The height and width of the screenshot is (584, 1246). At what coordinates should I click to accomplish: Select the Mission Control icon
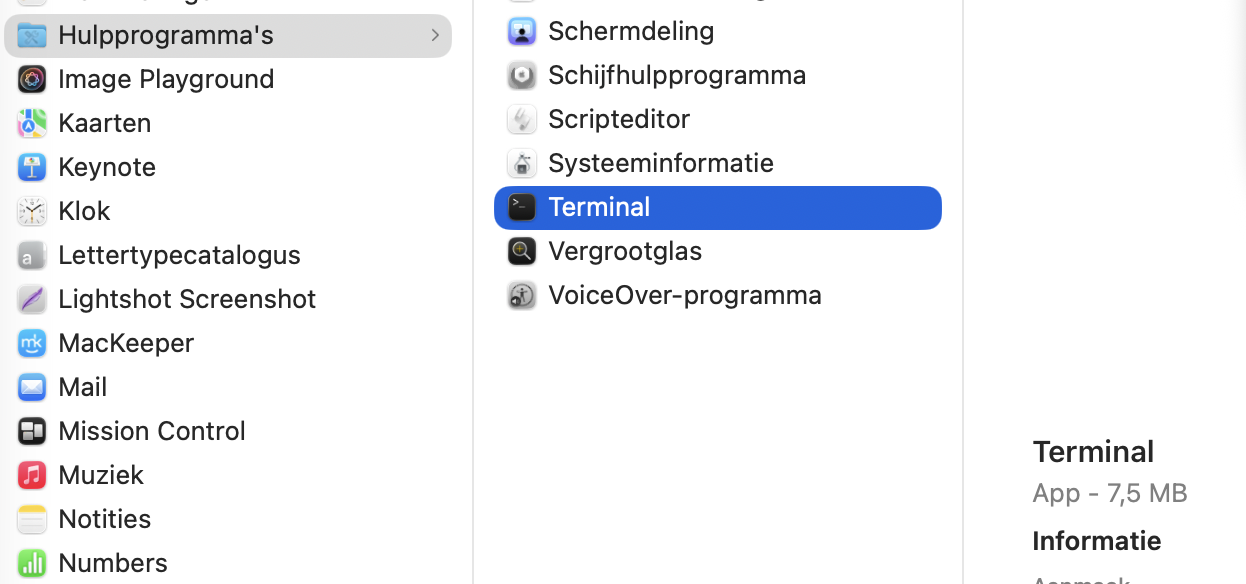coord(31,430)
